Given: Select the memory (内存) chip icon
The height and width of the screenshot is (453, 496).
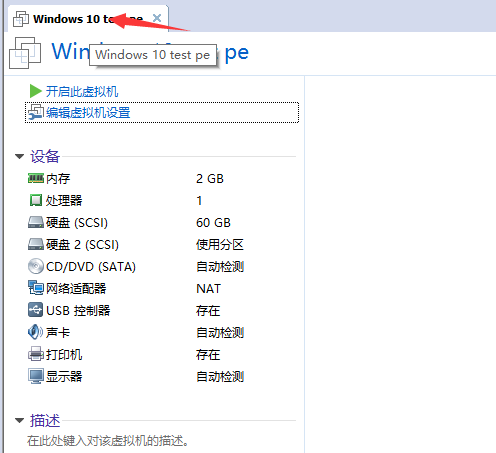Looking at the screenshot, I should 36,178.
